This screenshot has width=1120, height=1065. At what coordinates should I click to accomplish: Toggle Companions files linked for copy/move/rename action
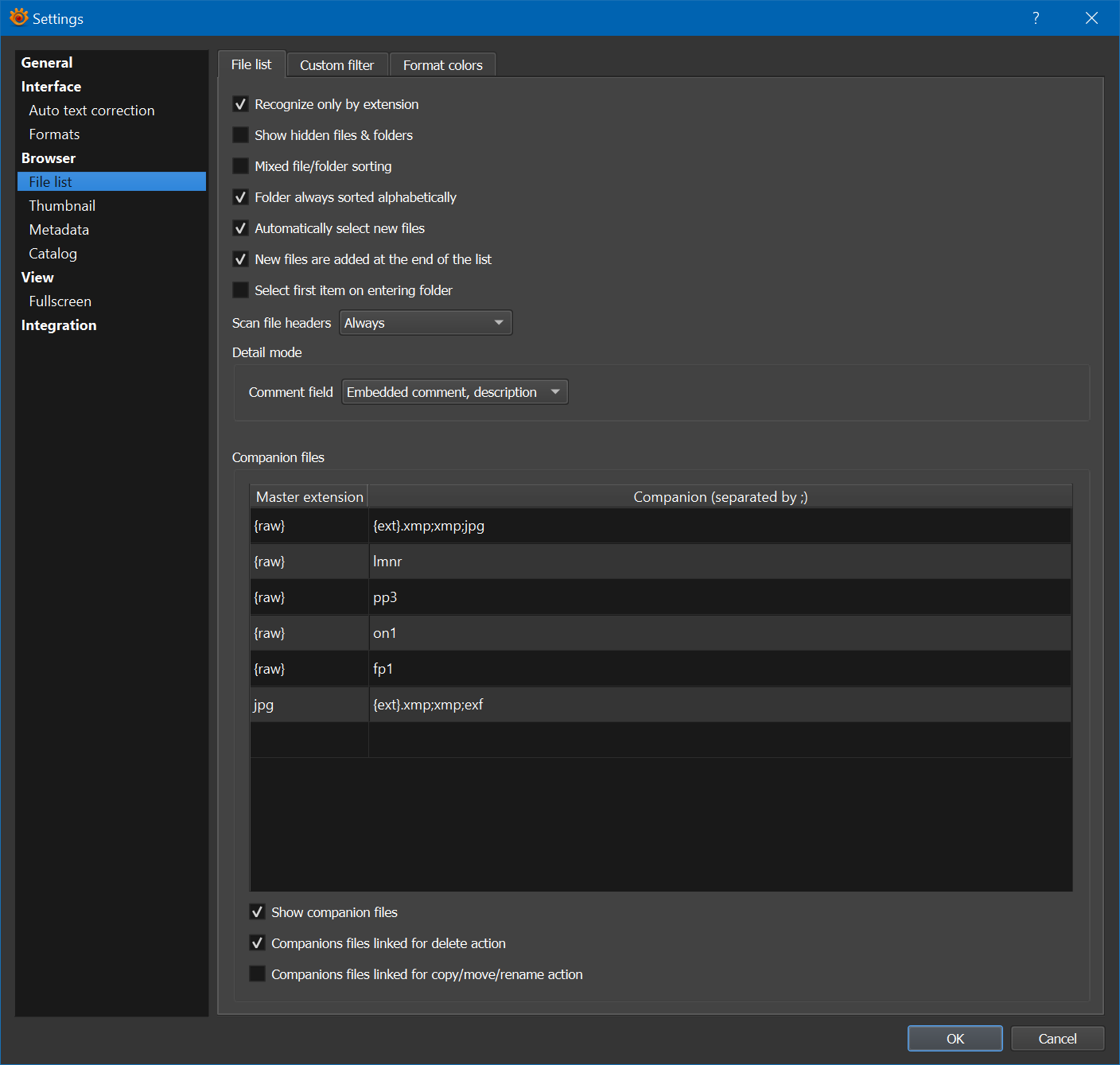pyautogui.click(x=257, y=974)
